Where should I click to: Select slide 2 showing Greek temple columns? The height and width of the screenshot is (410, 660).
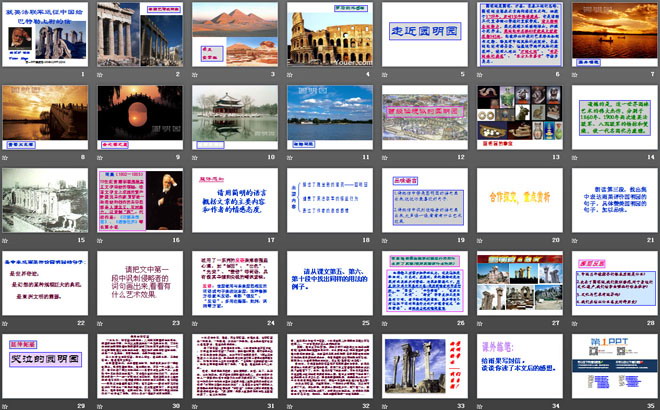click(140, 34)
